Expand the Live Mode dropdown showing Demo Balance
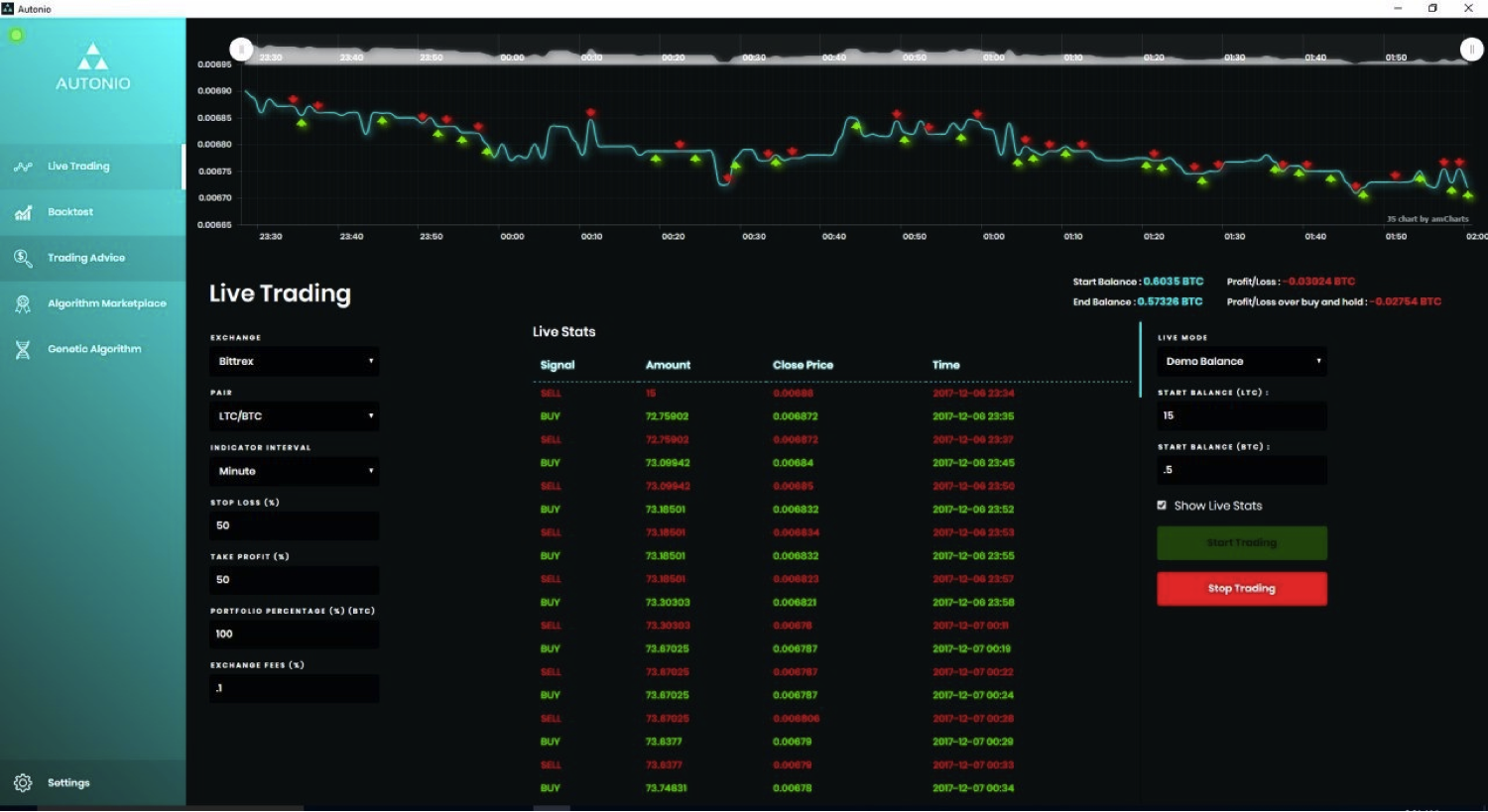The width and height of the screenshot is (1488, 812). (1241, 361)
